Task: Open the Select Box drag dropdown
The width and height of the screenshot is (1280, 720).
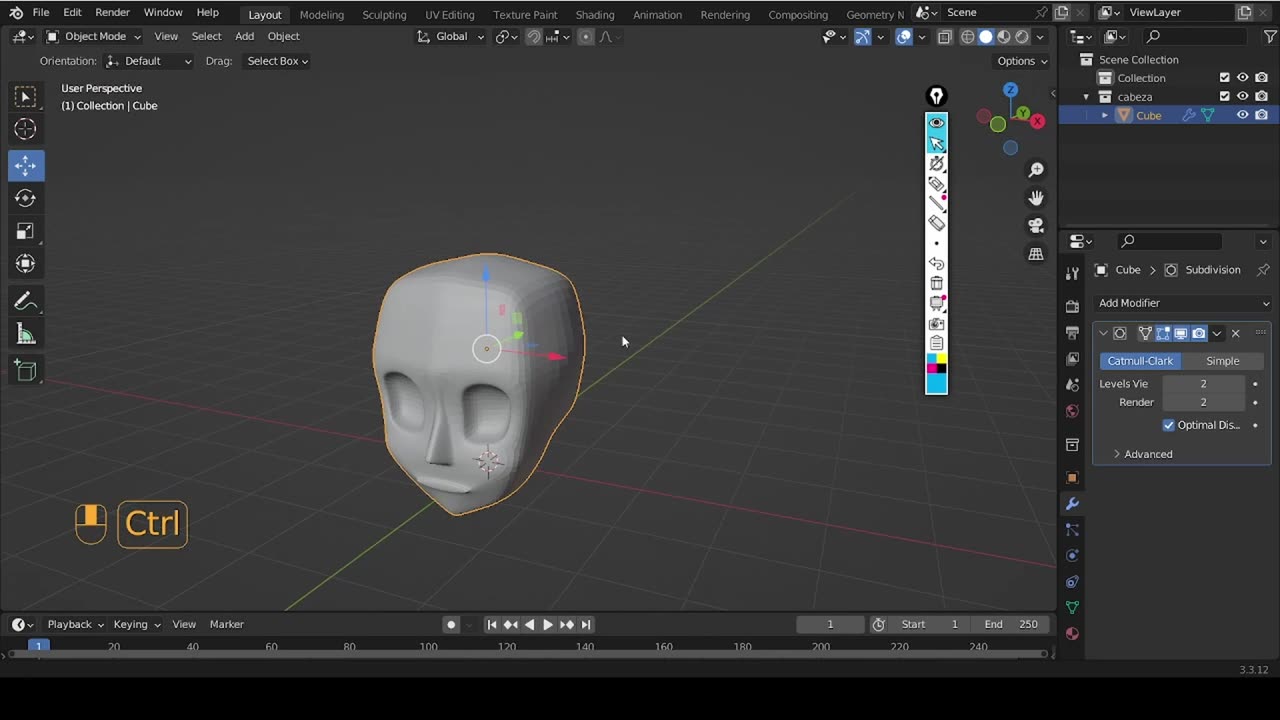Action: tap(277, 61)
